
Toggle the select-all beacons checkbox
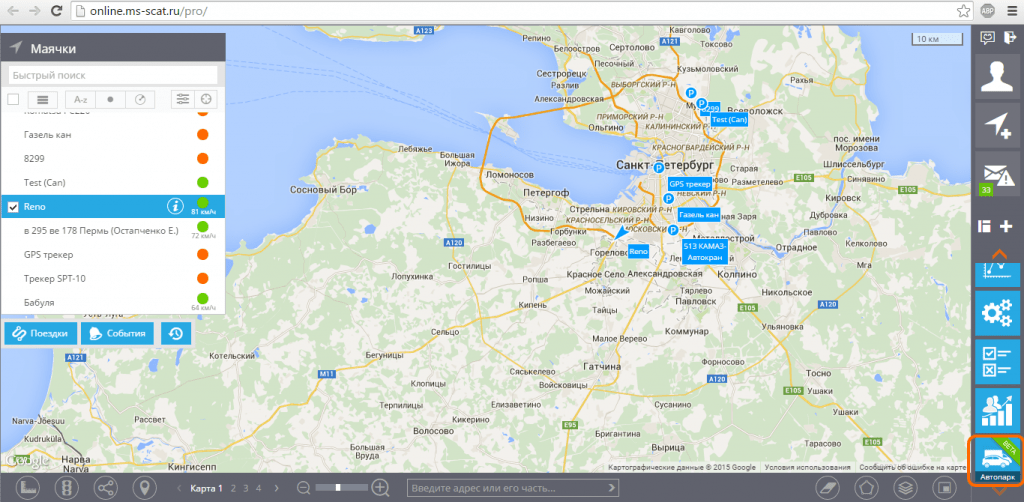click(13, 99)
